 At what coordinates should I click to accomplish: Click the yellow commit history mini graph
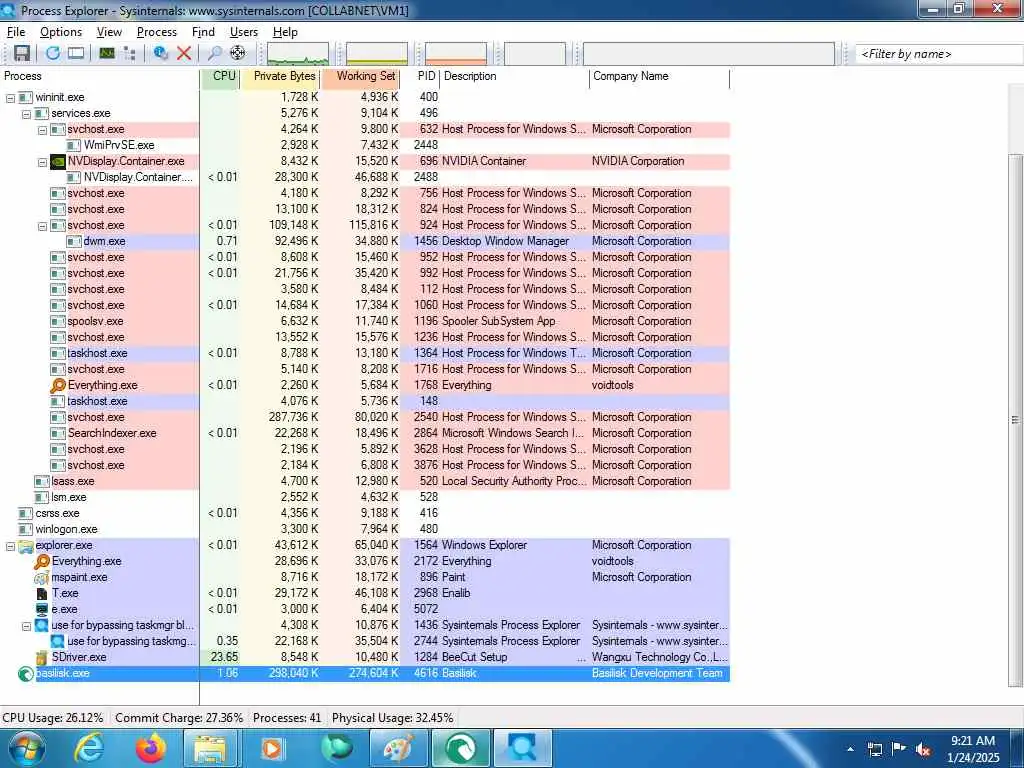coord(377,54)
